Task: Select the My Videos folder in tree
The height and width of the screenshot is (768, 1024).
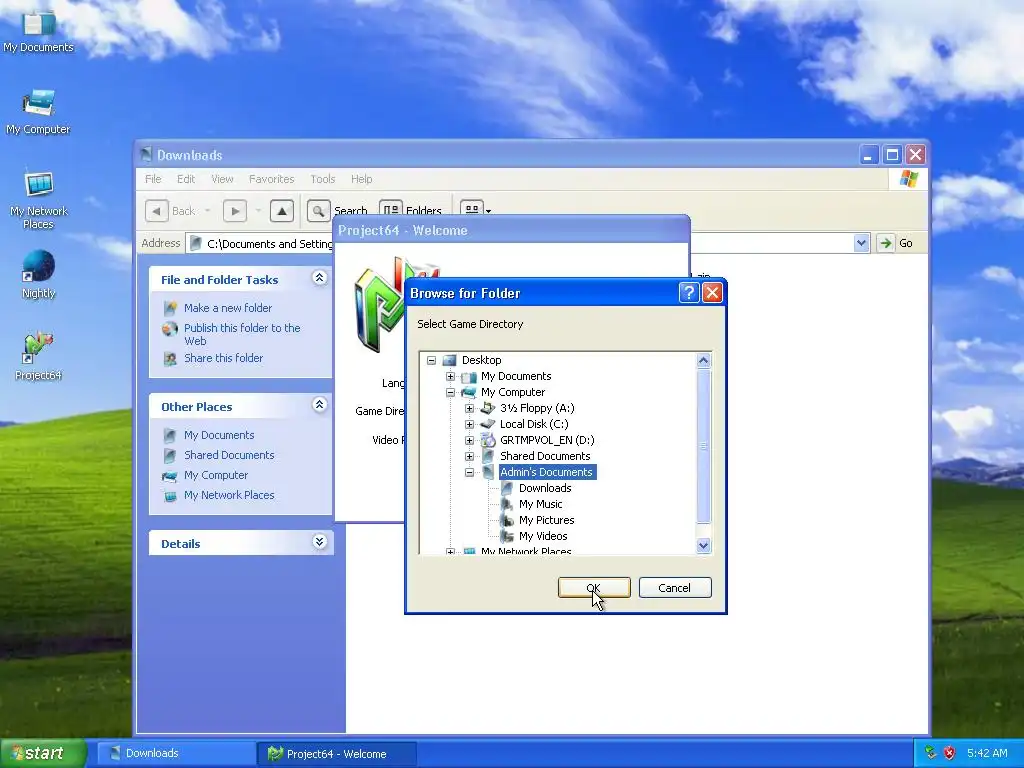Action: point(543,536)
